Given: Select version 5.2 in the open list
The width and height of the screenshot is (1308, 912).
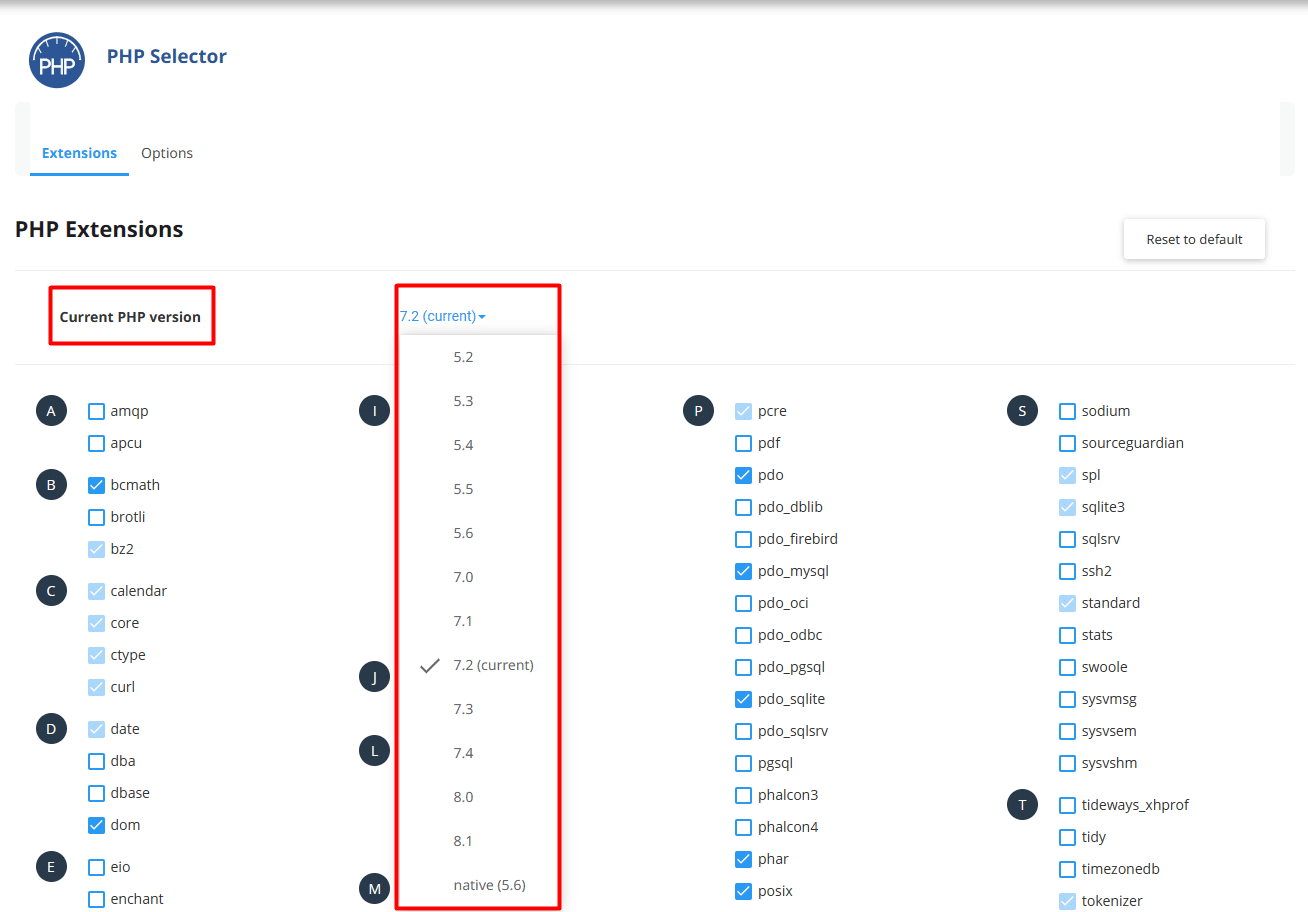Looking at the screenshot, I should click(463, 356).
